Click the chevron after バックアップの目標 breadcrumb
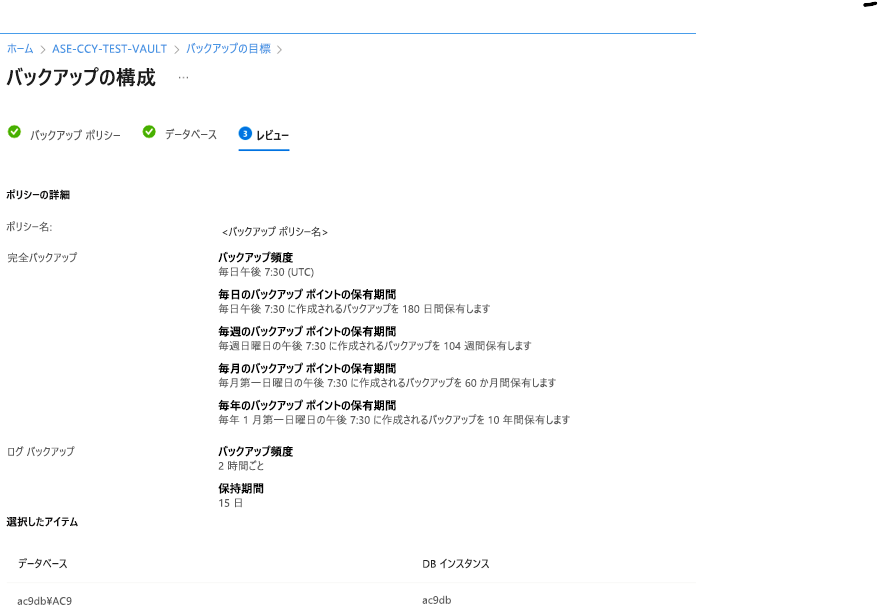Screen dimensions: 878x612 click(x=280, y=49)
